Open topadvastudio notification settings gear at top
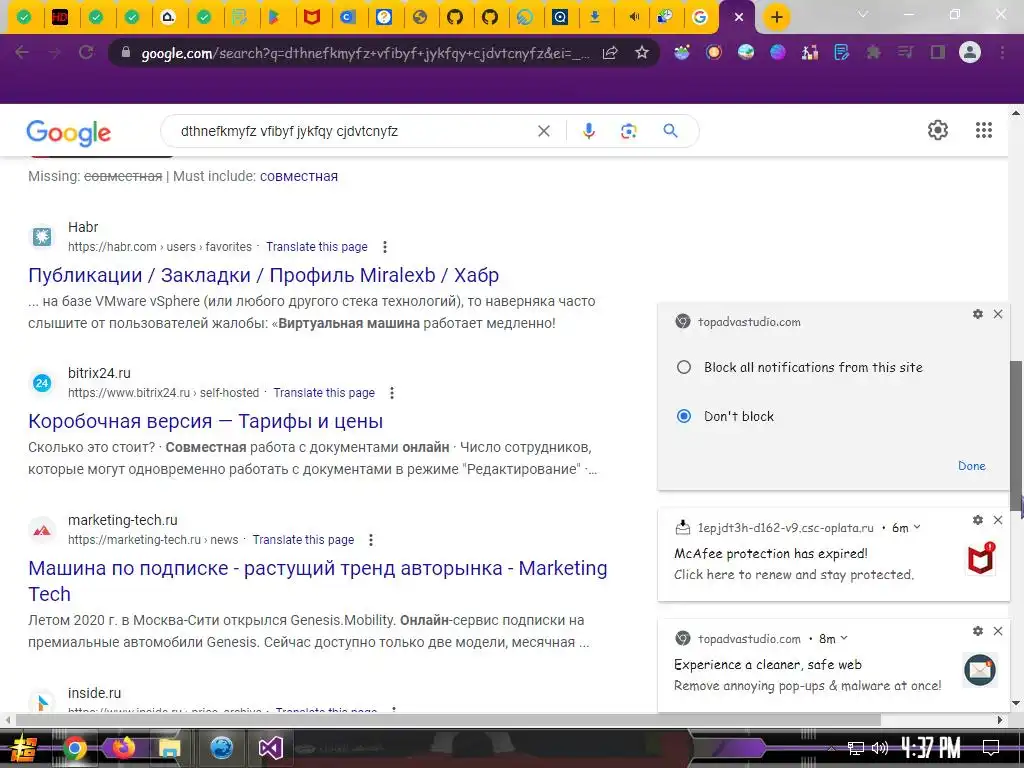 click(978, 314)
